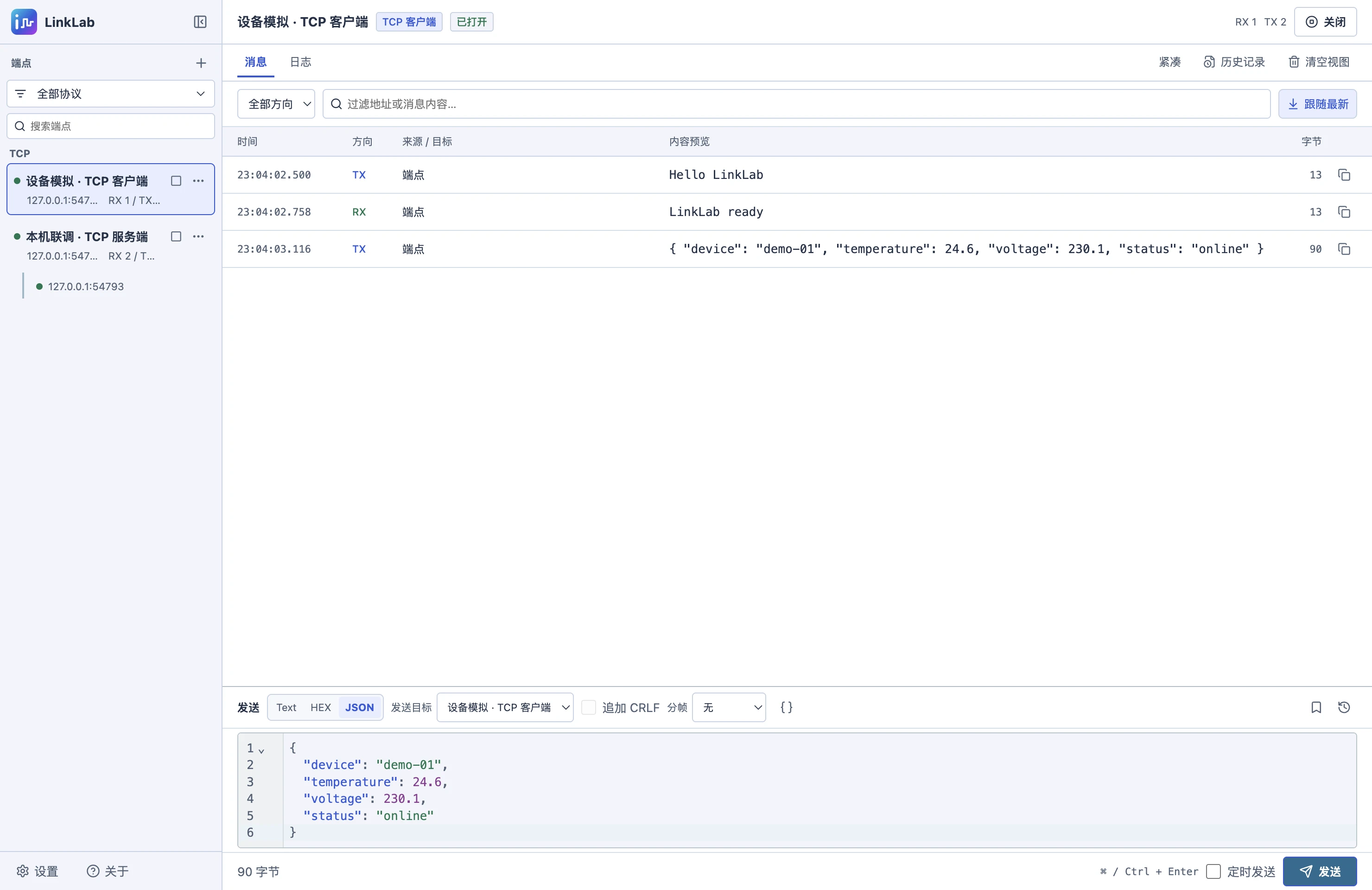Image resolution: width=1372 pixels, height=890 pixels.
Task: Fold line 1 in JSON editor
Action: coord(261,750)
